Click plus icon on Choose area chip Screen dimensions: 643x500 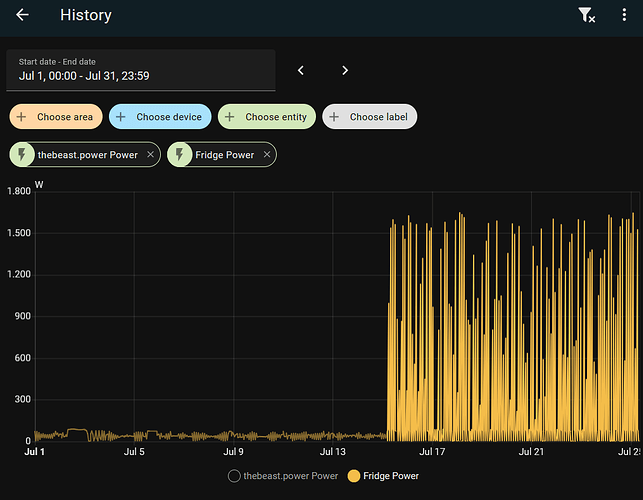21,116
